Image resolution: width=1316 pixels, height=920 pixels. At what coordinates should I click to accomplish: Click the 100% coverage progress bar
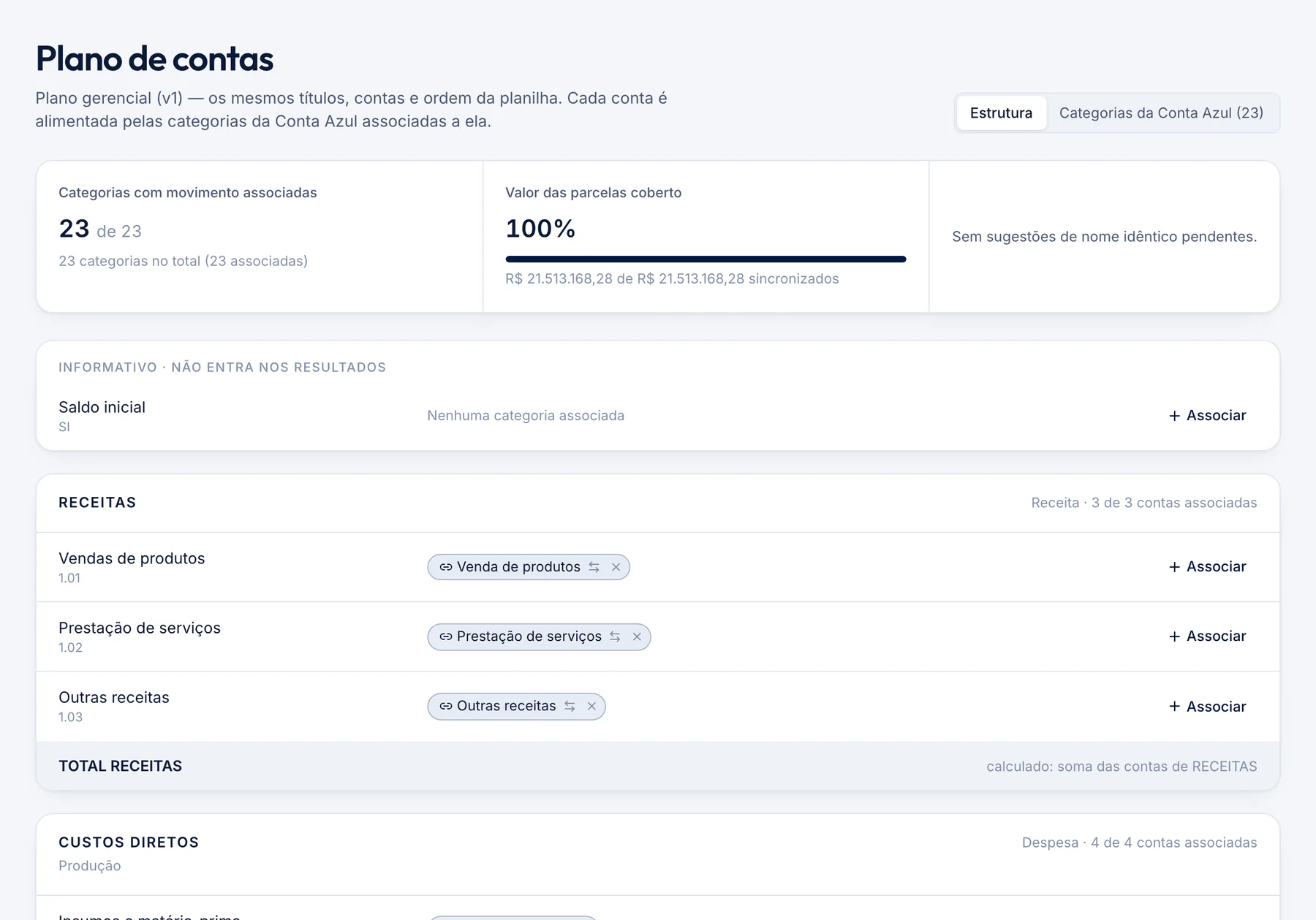pos(706,259)
